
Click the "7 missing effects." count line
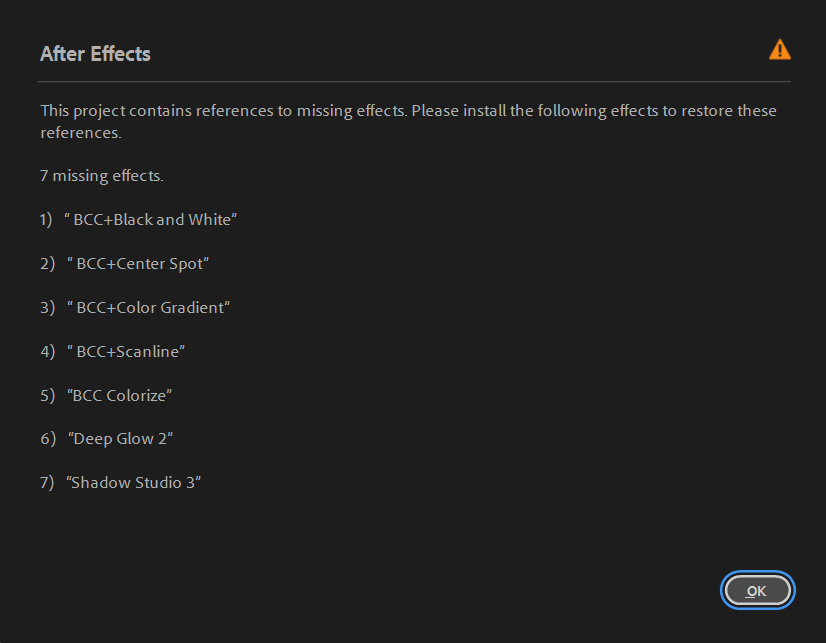coord(101,176)
